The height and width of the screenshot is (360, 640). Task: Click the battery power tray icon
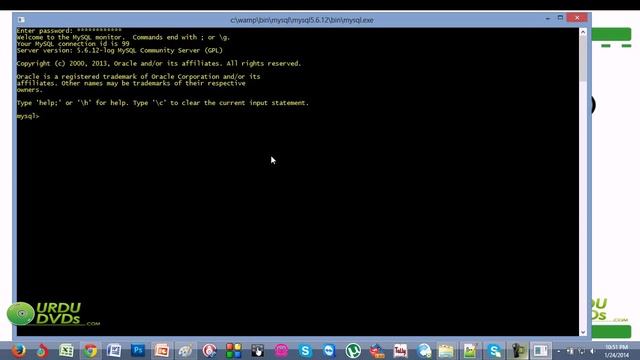[x=570, y=351]
